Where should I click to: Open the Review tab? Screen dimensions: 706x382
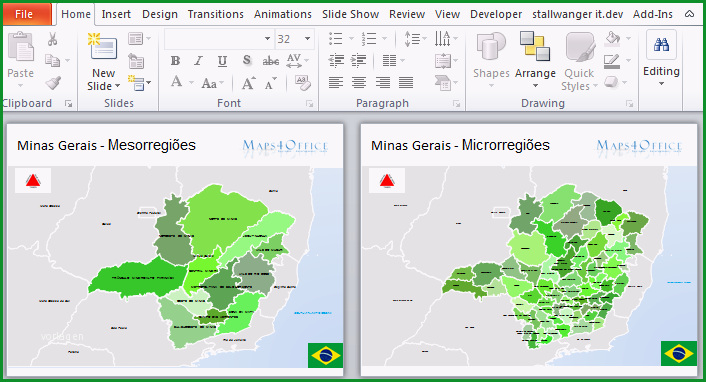pyautogui.click(x=407, y=14)
